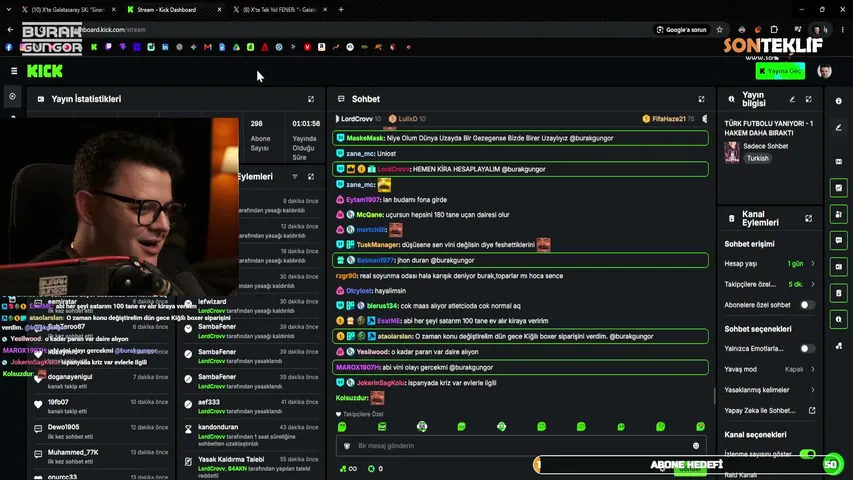Open the hamburger menu beside the Kick logo
853x480 pixels.
(x=14, y=71)
